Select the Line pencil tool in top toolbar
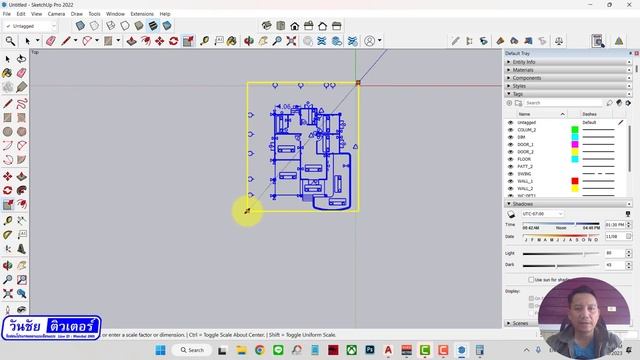This screenshot has height=360, width=640. [66, 41]
